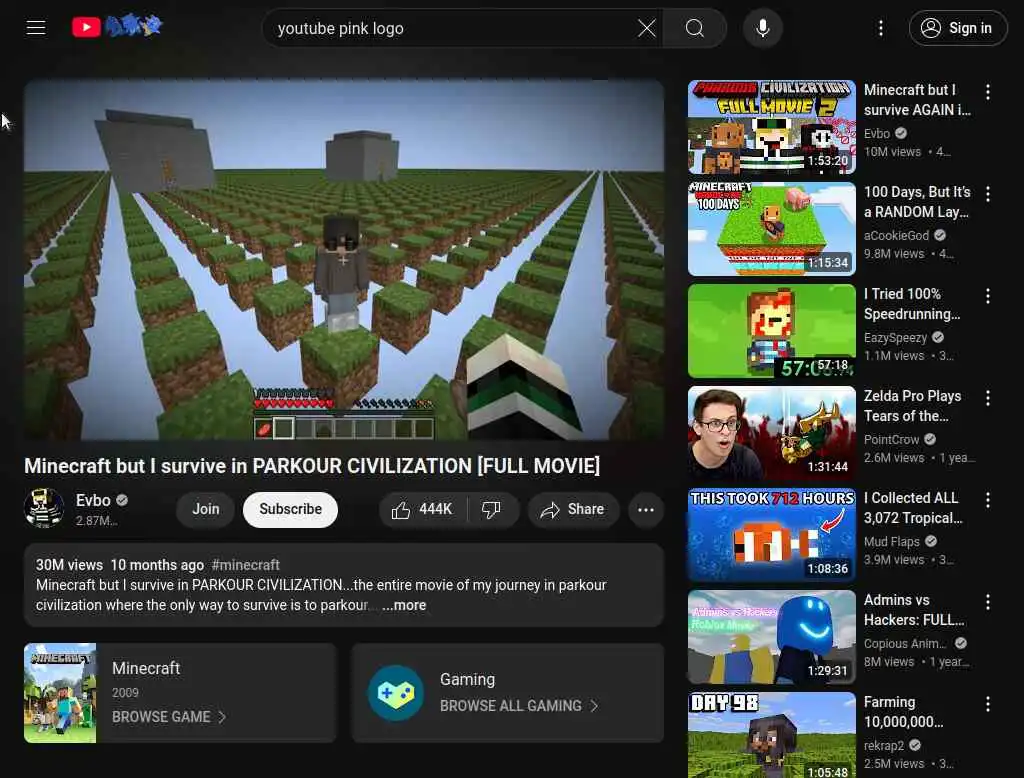The width and height of the screenshot is (1024, 778).
Task: Open options menu for Speedrunning video
Action: coord(987,296)
